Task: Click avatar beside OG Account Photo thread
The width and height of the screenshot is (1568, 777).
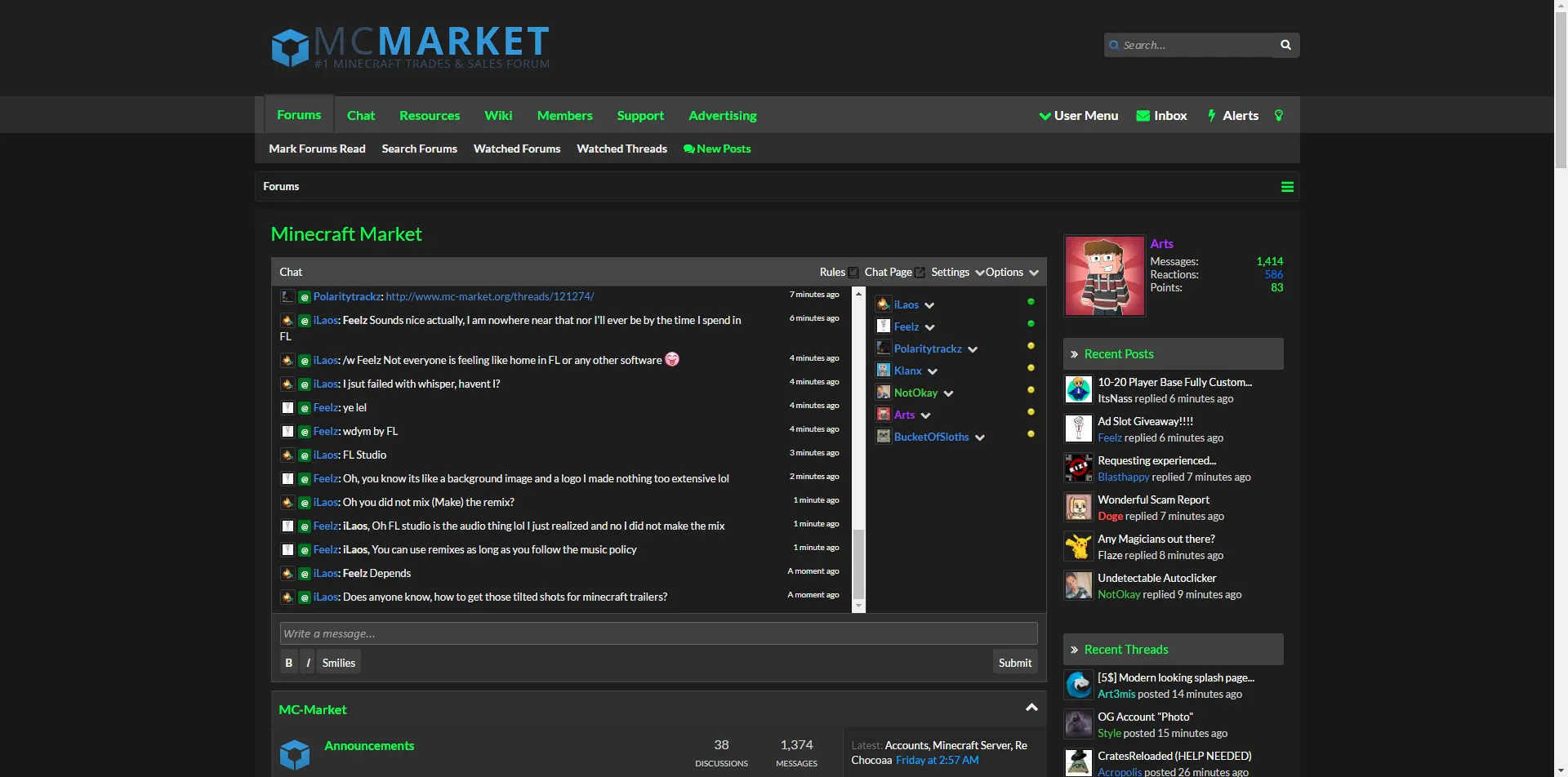Action: pos(1079,724)
